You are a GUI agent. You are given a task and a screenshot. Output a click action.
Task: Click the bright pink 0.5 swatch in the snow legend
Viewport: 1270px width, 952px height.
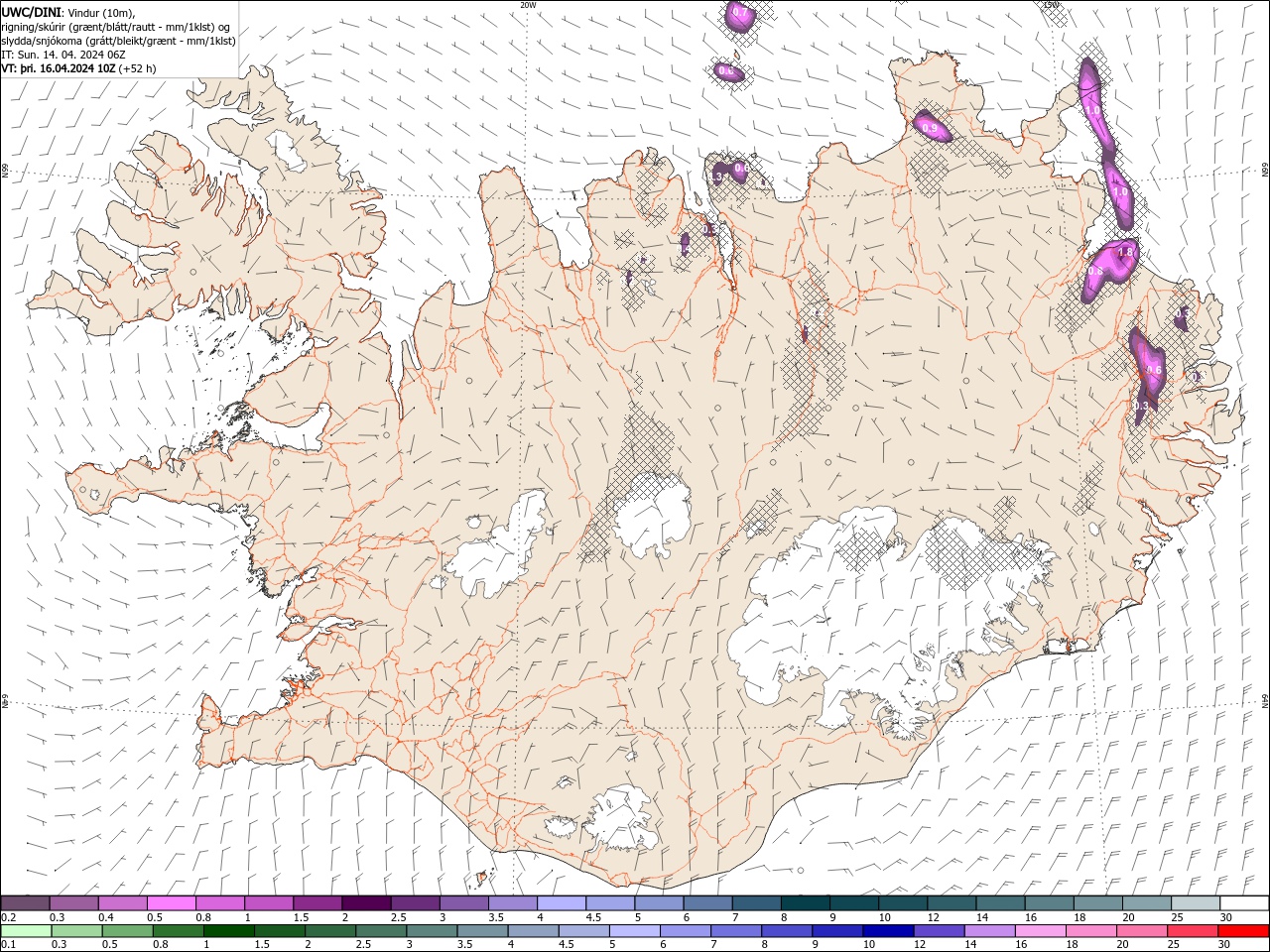[x=172, y=902]
